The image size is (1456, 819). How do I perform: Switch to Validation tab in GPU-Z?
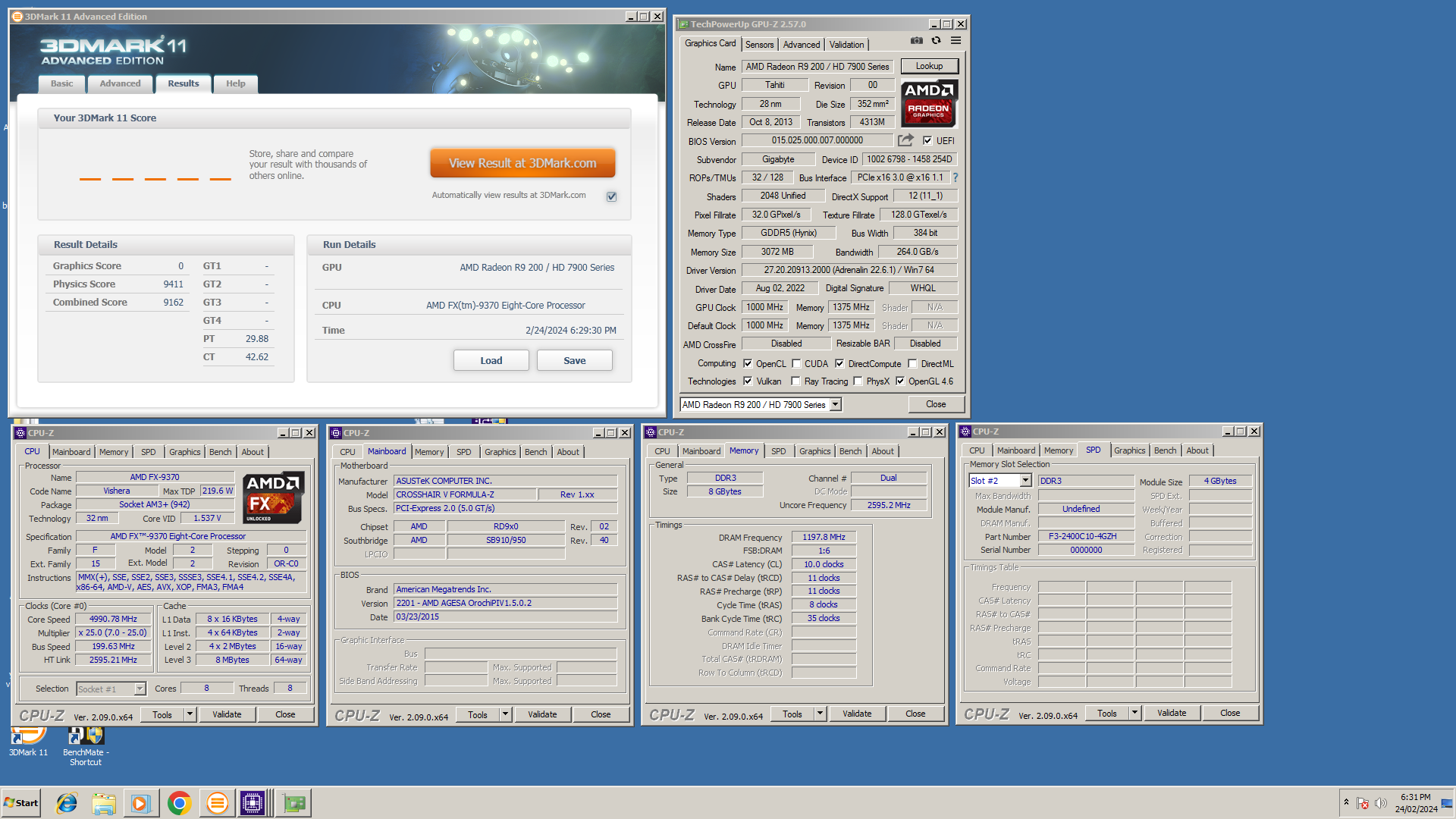(846, 45)
